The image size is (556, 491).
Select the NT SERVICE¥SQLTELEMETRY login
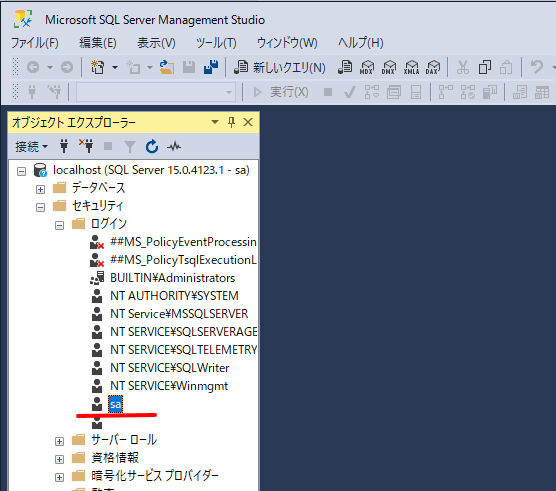click(x=183, y=350)
